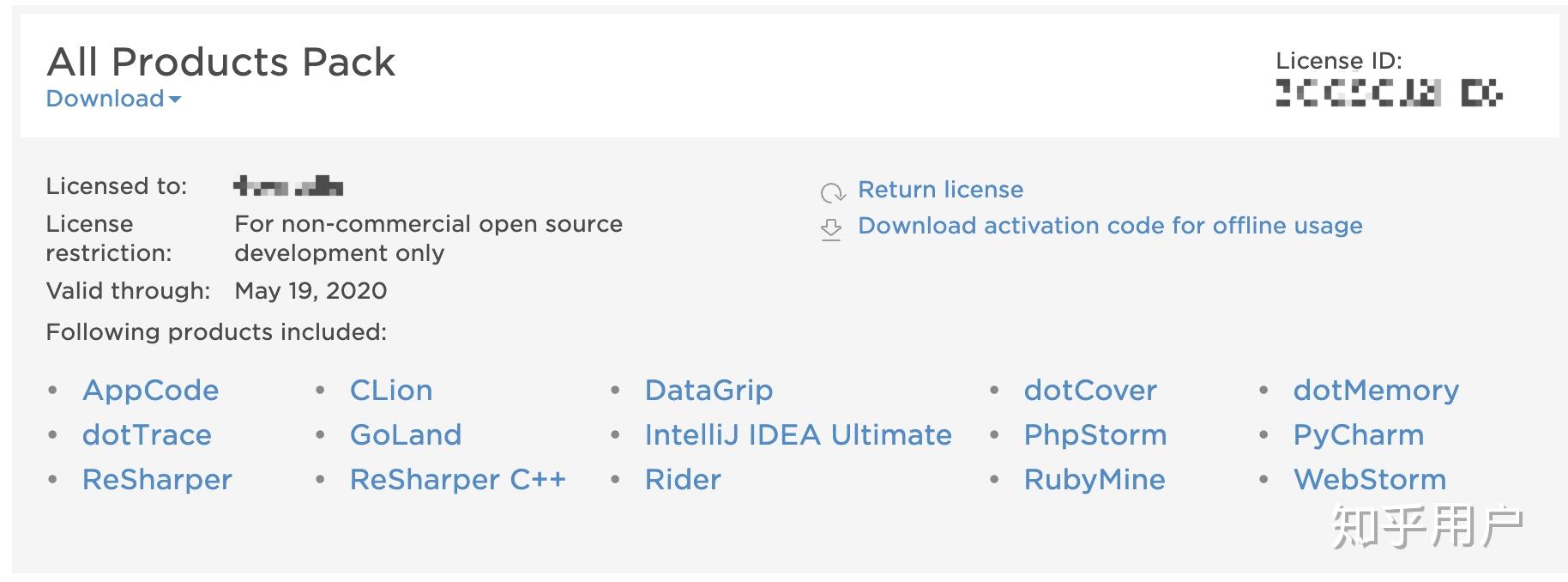1568x582 pixels.
Task: Click the download activation code tray icon
Action: click(831, 229)
